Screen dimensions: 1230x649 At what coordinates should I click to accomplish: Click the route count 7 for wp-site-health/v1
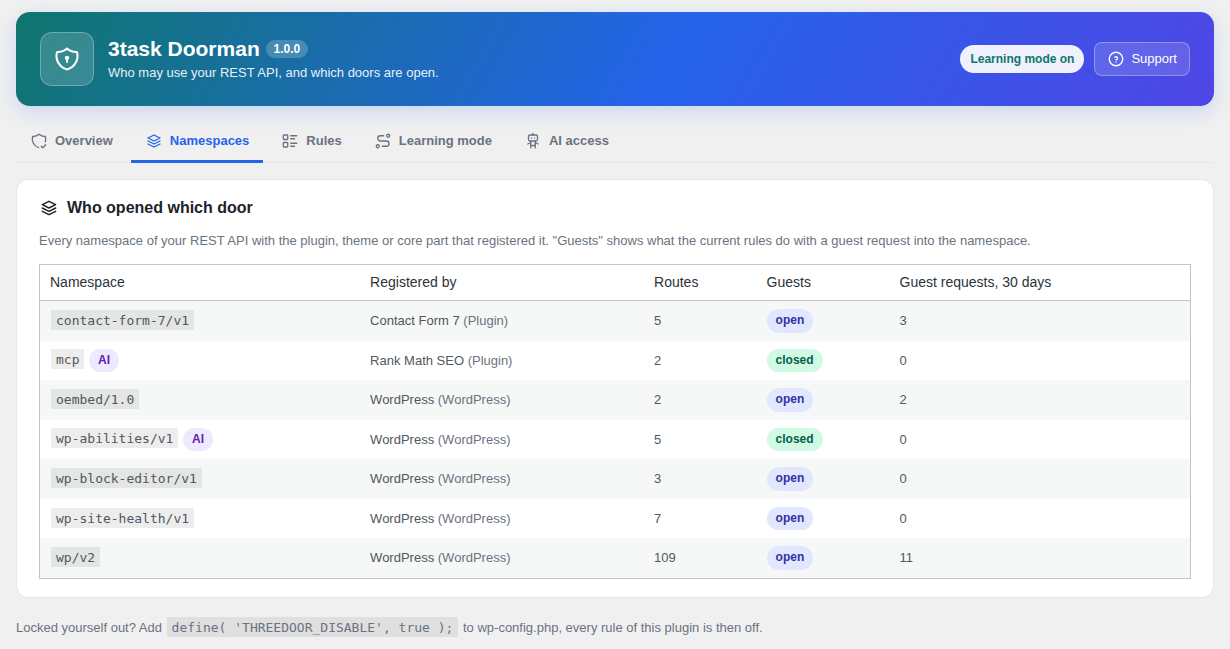658,518
